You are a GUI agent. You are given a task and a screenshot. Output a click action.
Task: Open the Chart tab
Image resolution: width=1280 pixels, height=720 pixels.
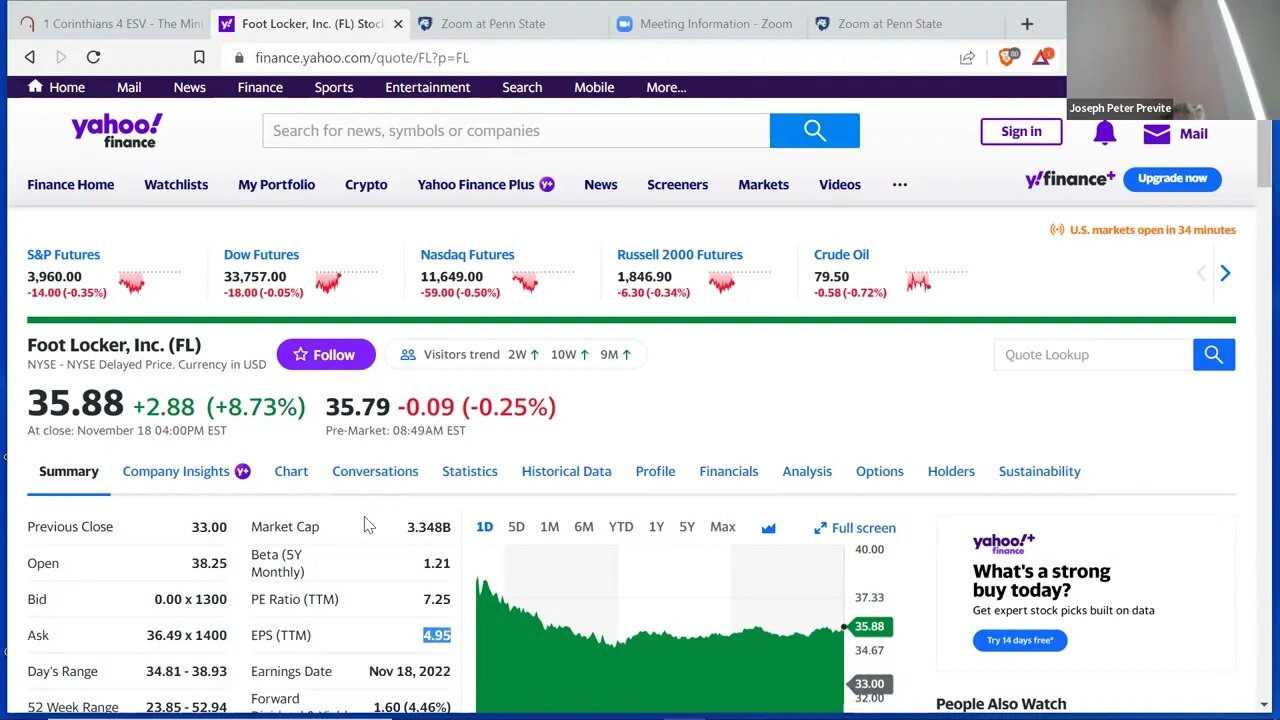291,471
